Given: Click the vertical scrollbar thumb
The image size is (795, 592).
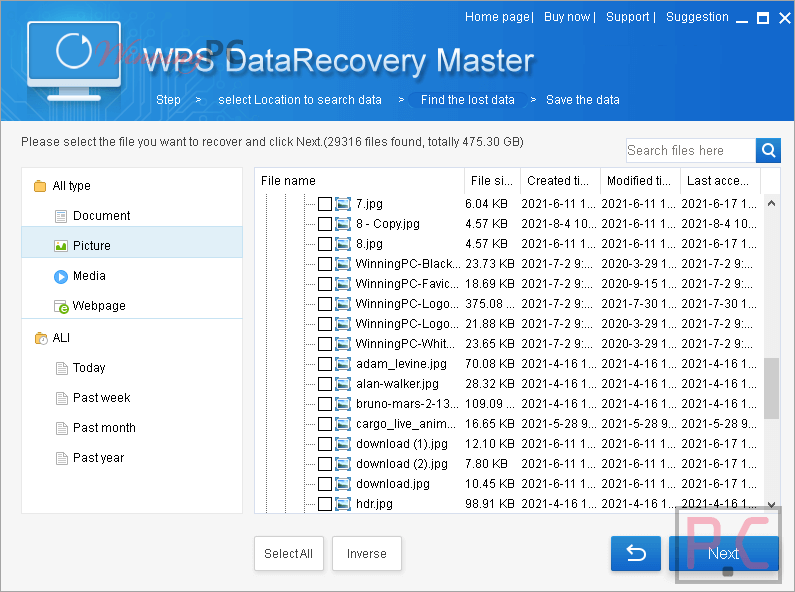Looking at the screenshot, I should [x=771, y=388].
